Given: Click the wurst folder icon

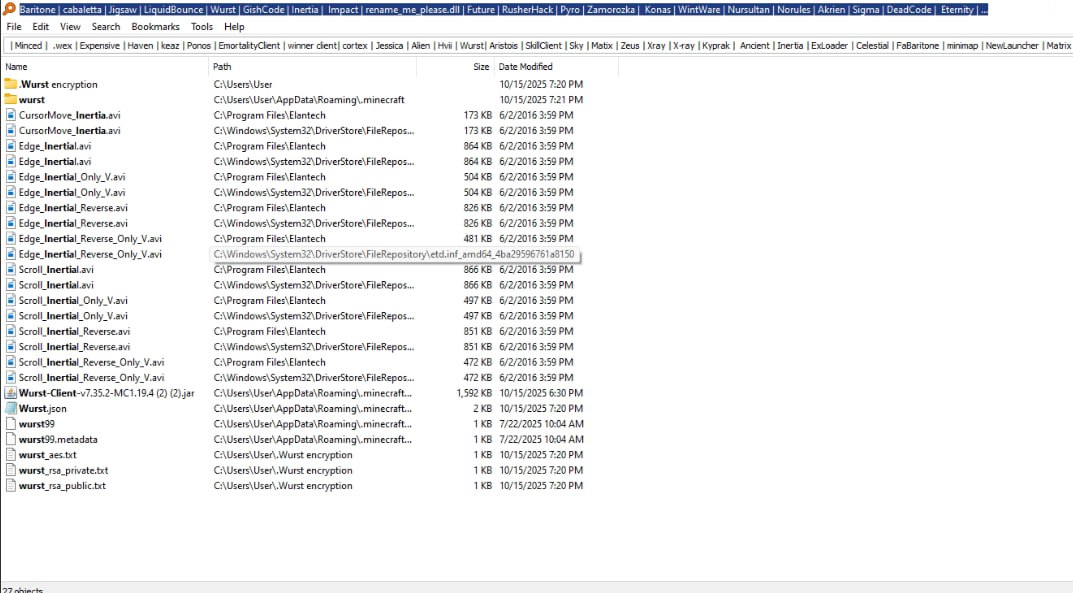Looking at the screenshot, I should click(11, 100).
